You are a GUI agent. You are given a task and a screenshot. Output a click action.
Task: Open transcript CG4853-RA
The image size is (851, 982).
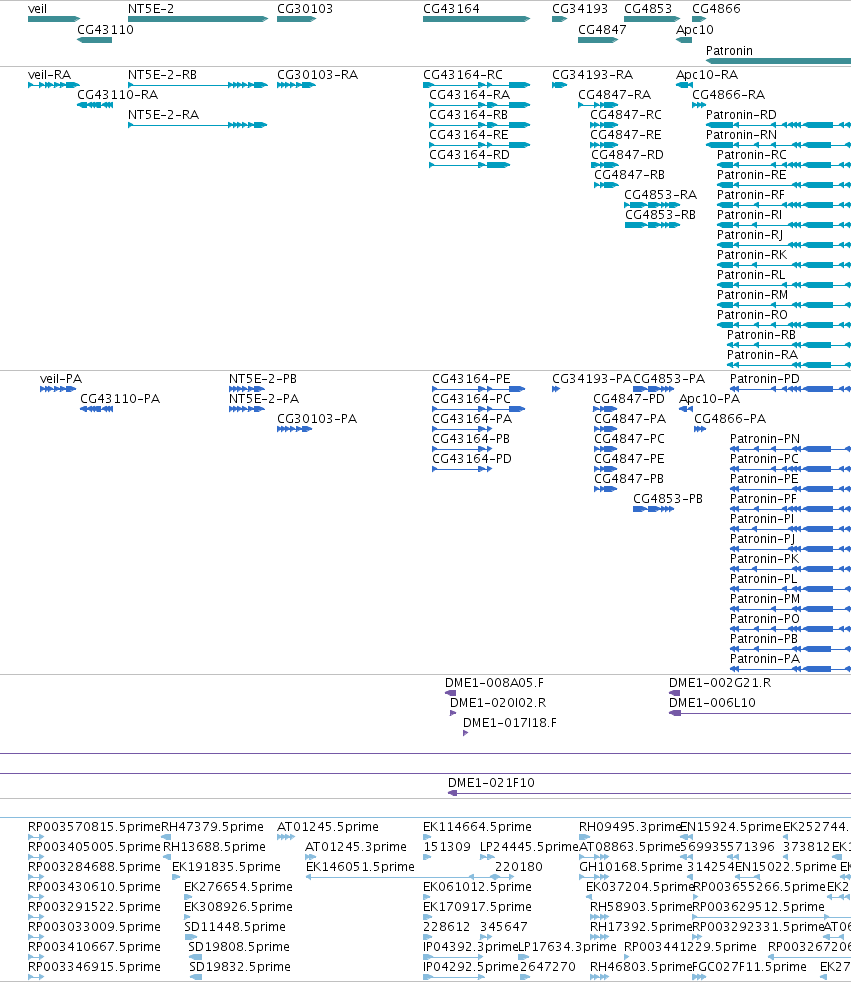pos(661,195)
